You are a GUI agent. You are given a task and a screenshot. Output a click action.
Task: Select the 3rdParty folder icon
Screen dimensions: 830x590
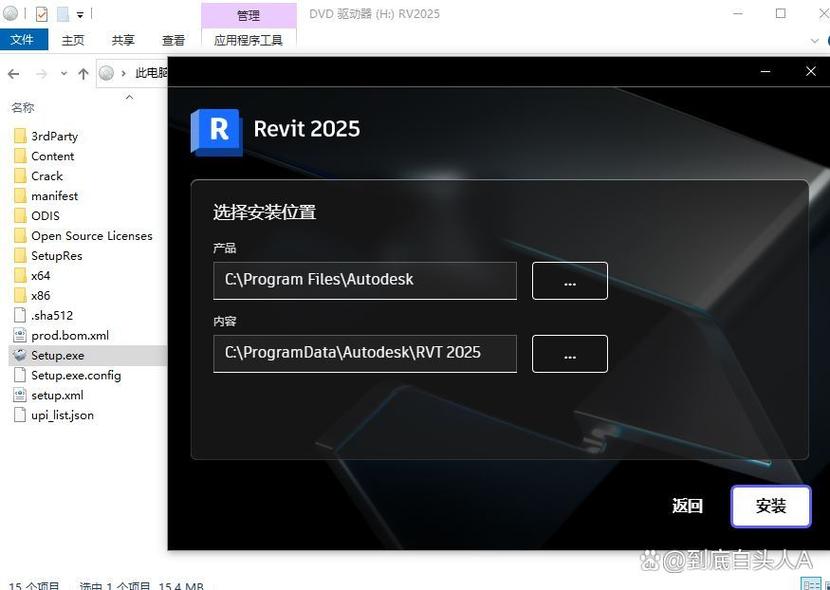click(x=20, y=136)
